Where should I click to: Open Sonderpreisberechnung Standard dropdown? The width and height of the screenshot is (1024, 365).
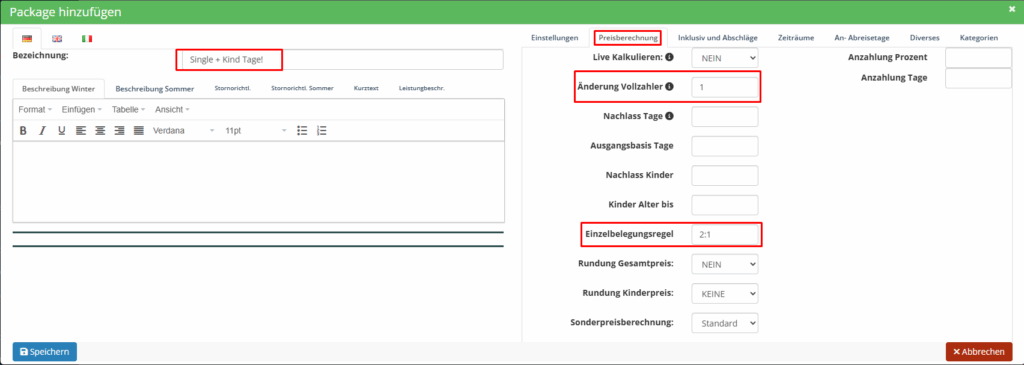point(725,323)
